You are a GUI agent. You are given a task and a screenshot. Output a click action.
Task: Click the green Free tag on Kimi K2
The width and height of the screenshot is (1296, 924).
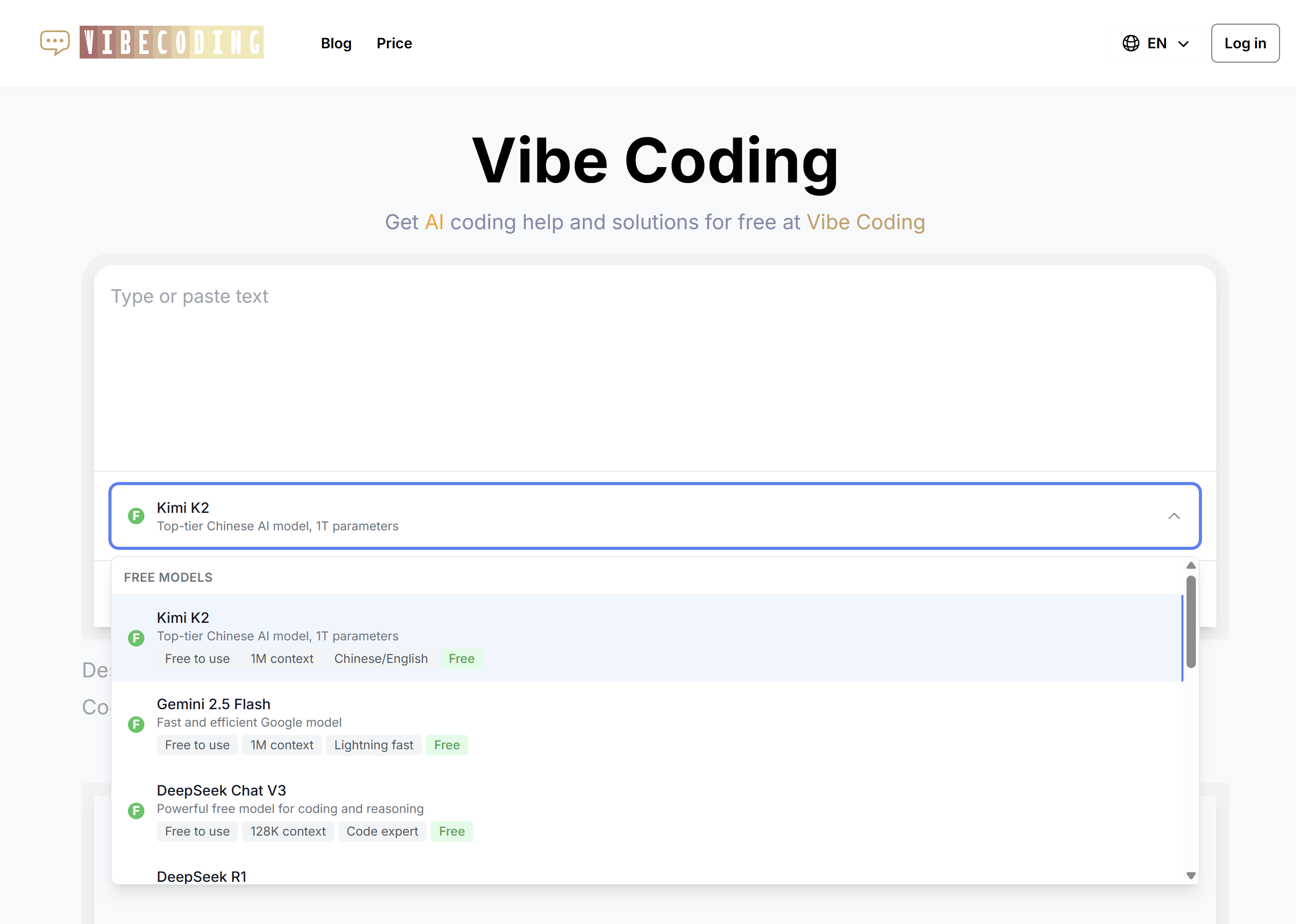[x=461, y=658]
